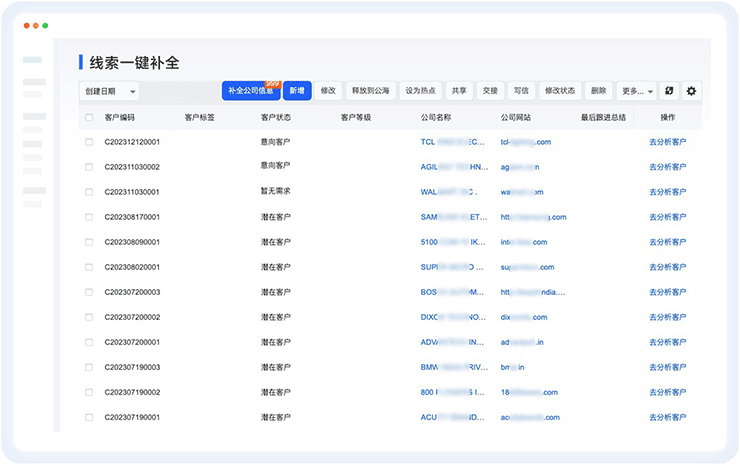Screen dimensions: 740x465
Task: Click the refresh icon in toolbar
Action: 669,91
